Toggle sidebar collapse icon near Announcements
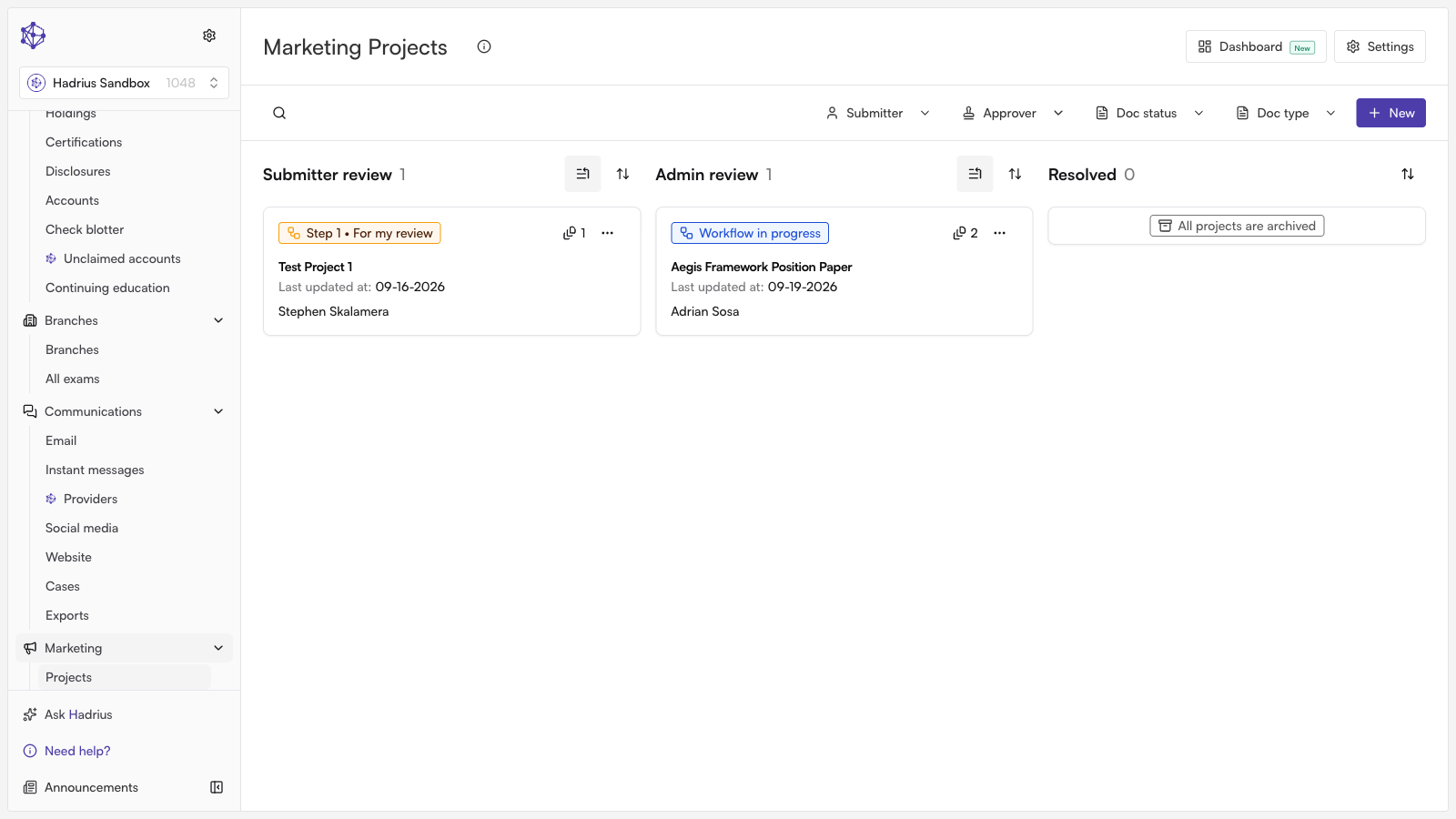Screen dimensions: 1456x819 pos(217,787)
